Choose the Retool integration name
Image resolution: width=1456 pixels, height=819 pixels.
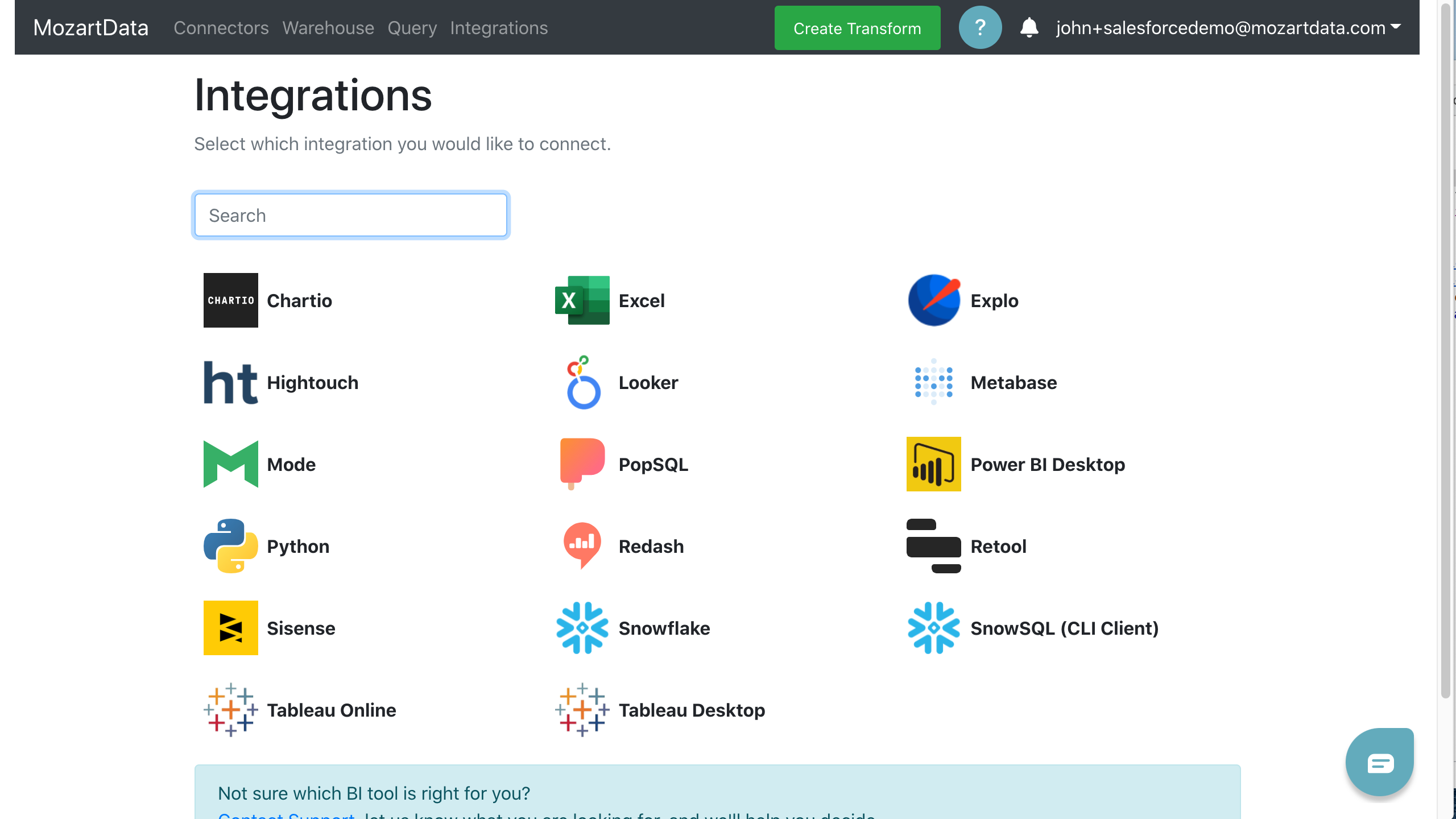coord(998,546)
